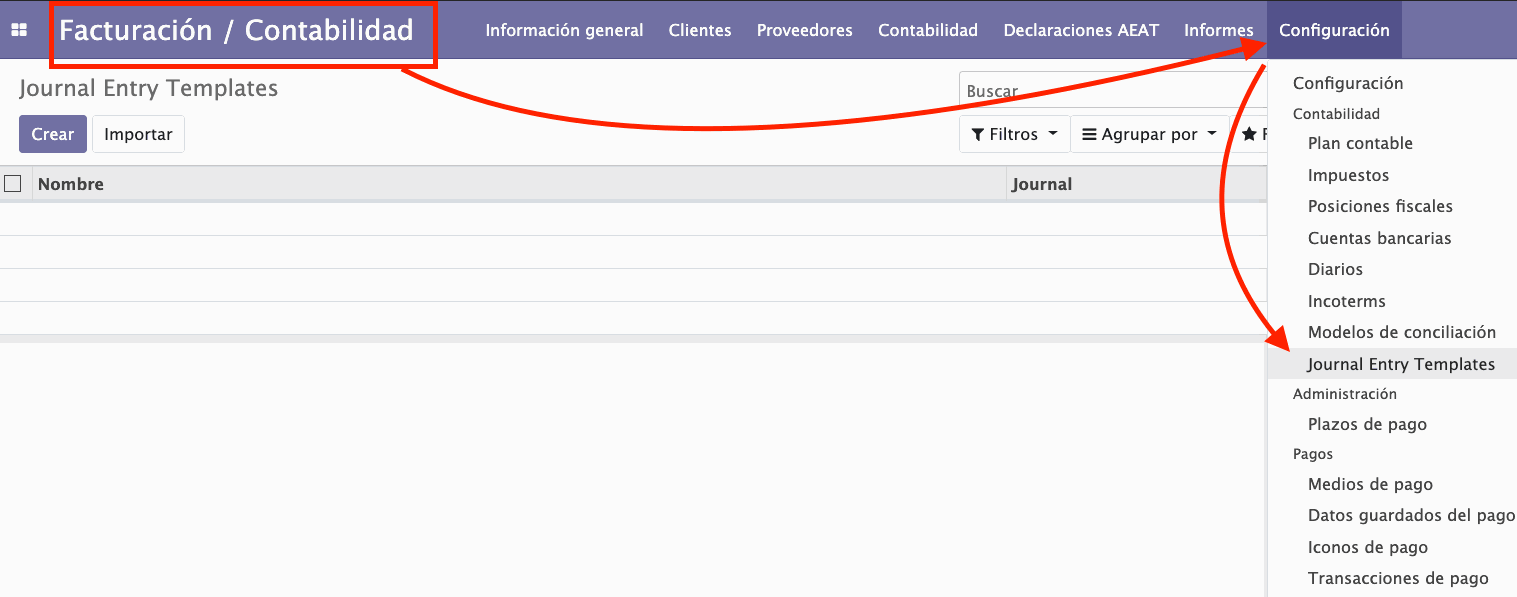Open the Declaraciones AEAT menu
This screenshot has width=1517, height=597.
(1081, 30)
